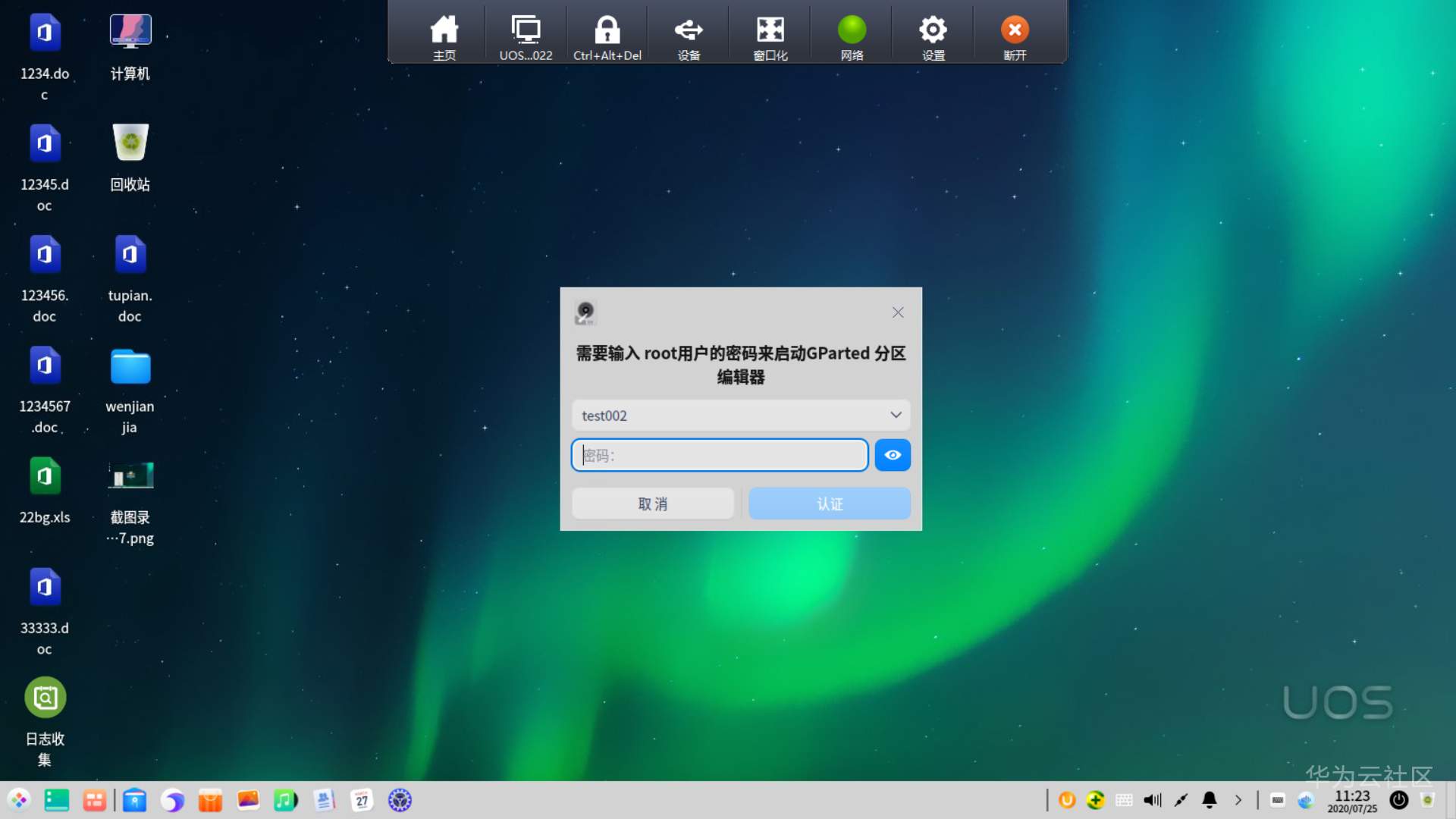Image resolution: width=1456 pixels, height=819 pixels.
Task: Toggle the notification bell in tray
Action: pyautogui.click(x=1210, y=800)
